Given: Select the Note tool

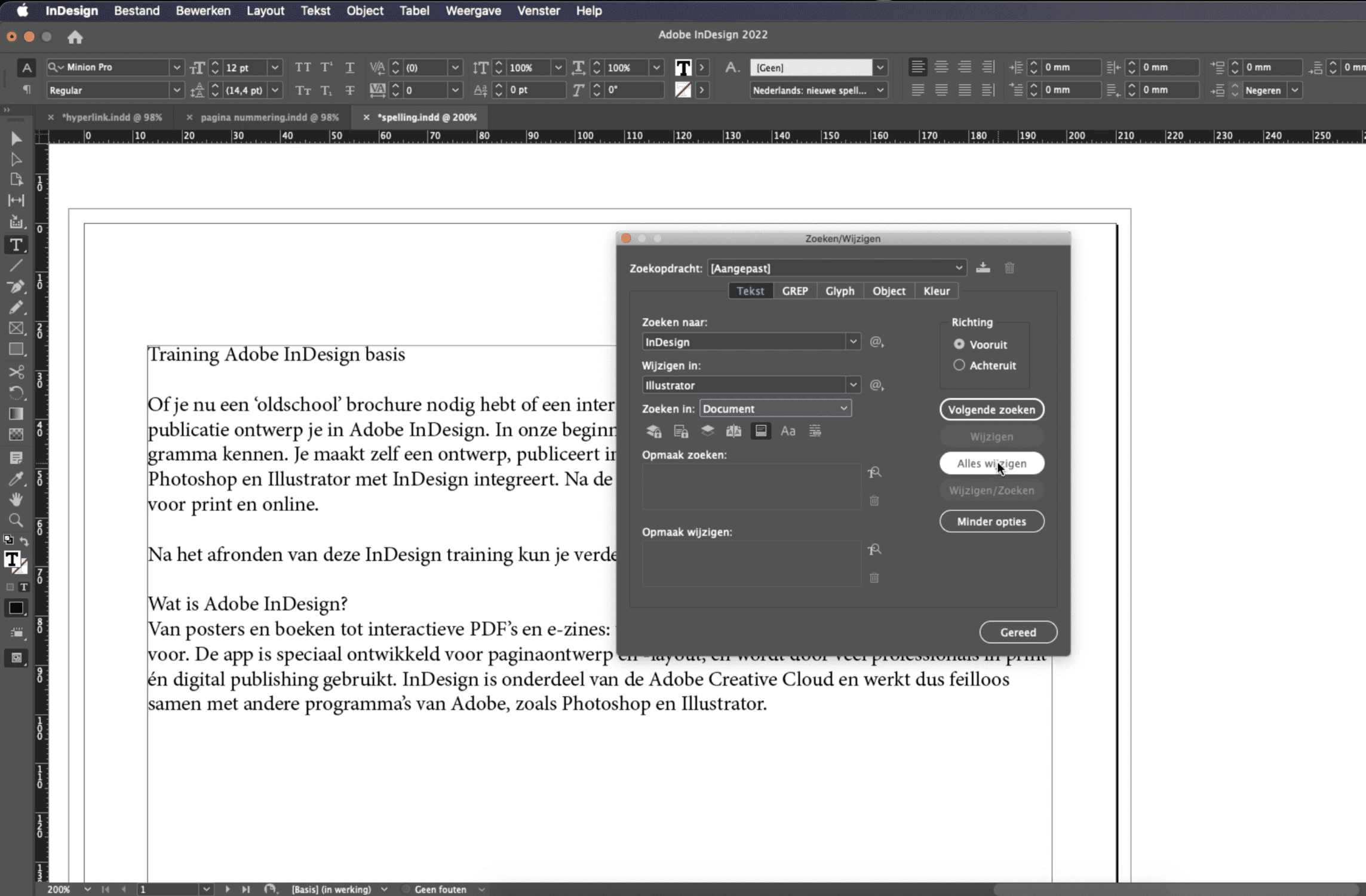Looking at the screenshot, I should pyautogui.click(x=16, y=458).
